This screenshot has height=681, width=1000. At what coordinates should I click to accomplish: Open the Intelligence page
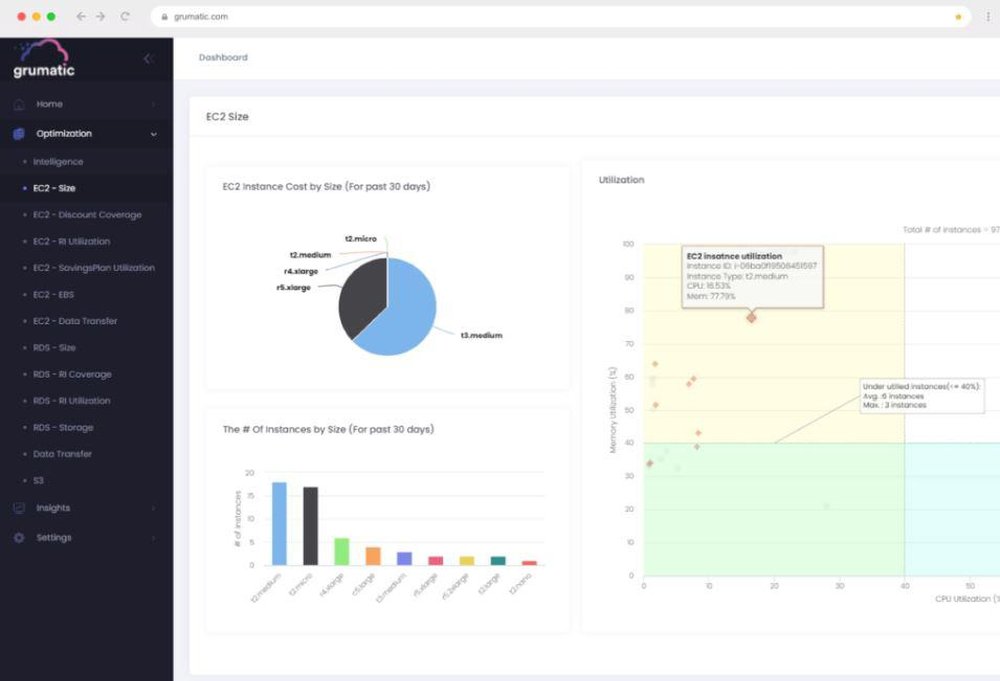click(x=58, y=162)
